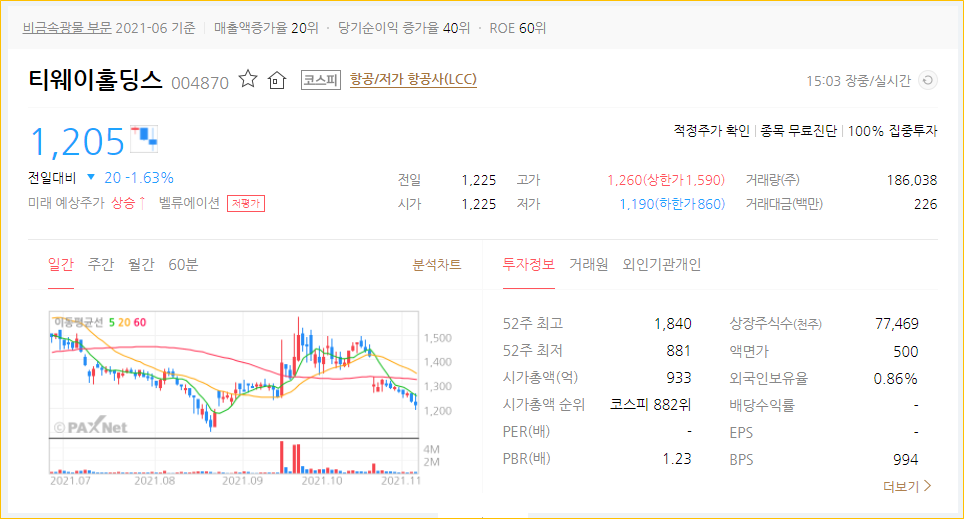Screen dimensions: 964x519
Task: Click the 거래대금(백만) value 226
Action: pyautogui.click(x=925, y=204)
